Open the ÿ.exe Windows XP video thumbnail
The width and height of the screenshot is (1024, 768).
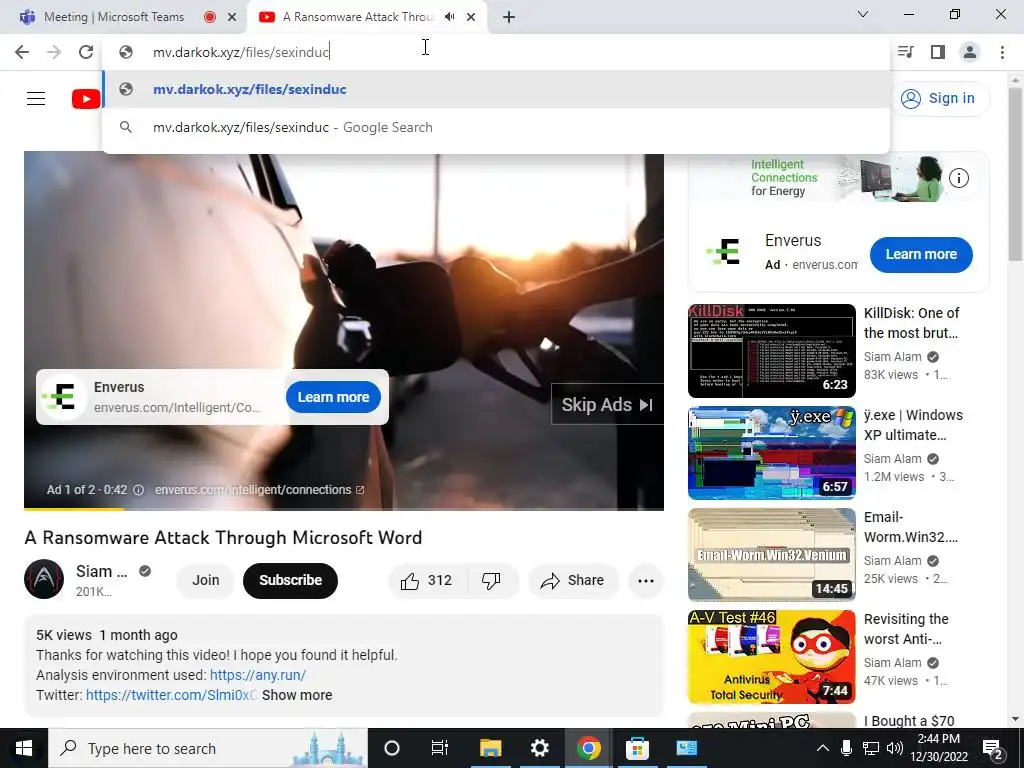pyautogui.click(x=771, y=453)
